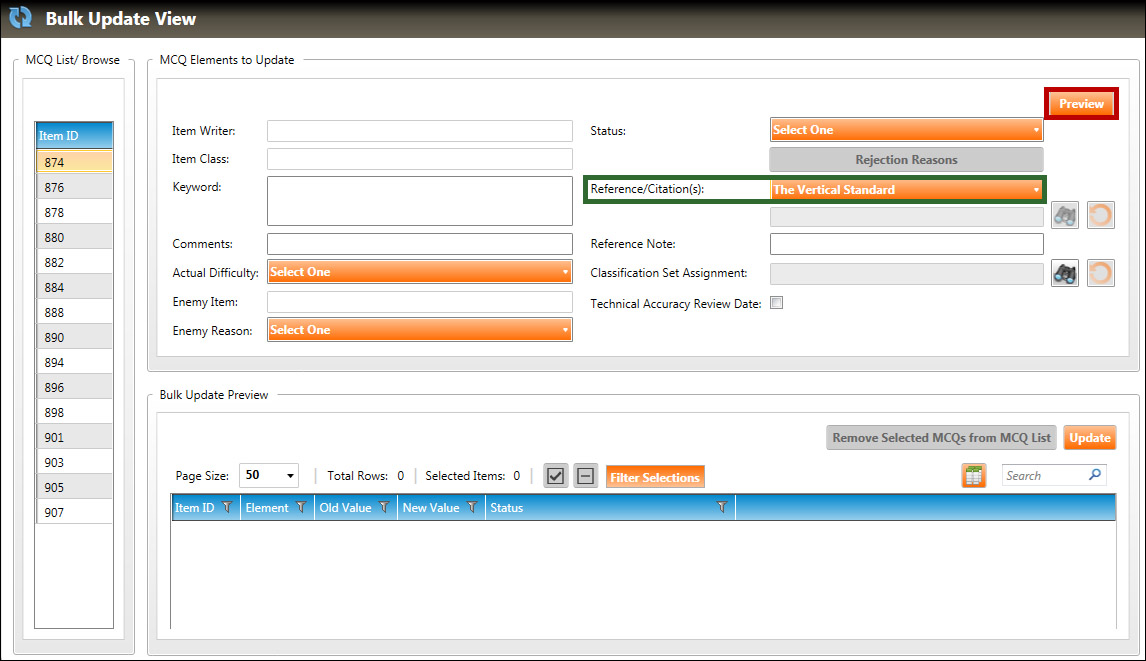Click the deselect-all minus button
The width and height of the screenshot is (1146, 661).
pyautogui.click(x=585, y=476)
